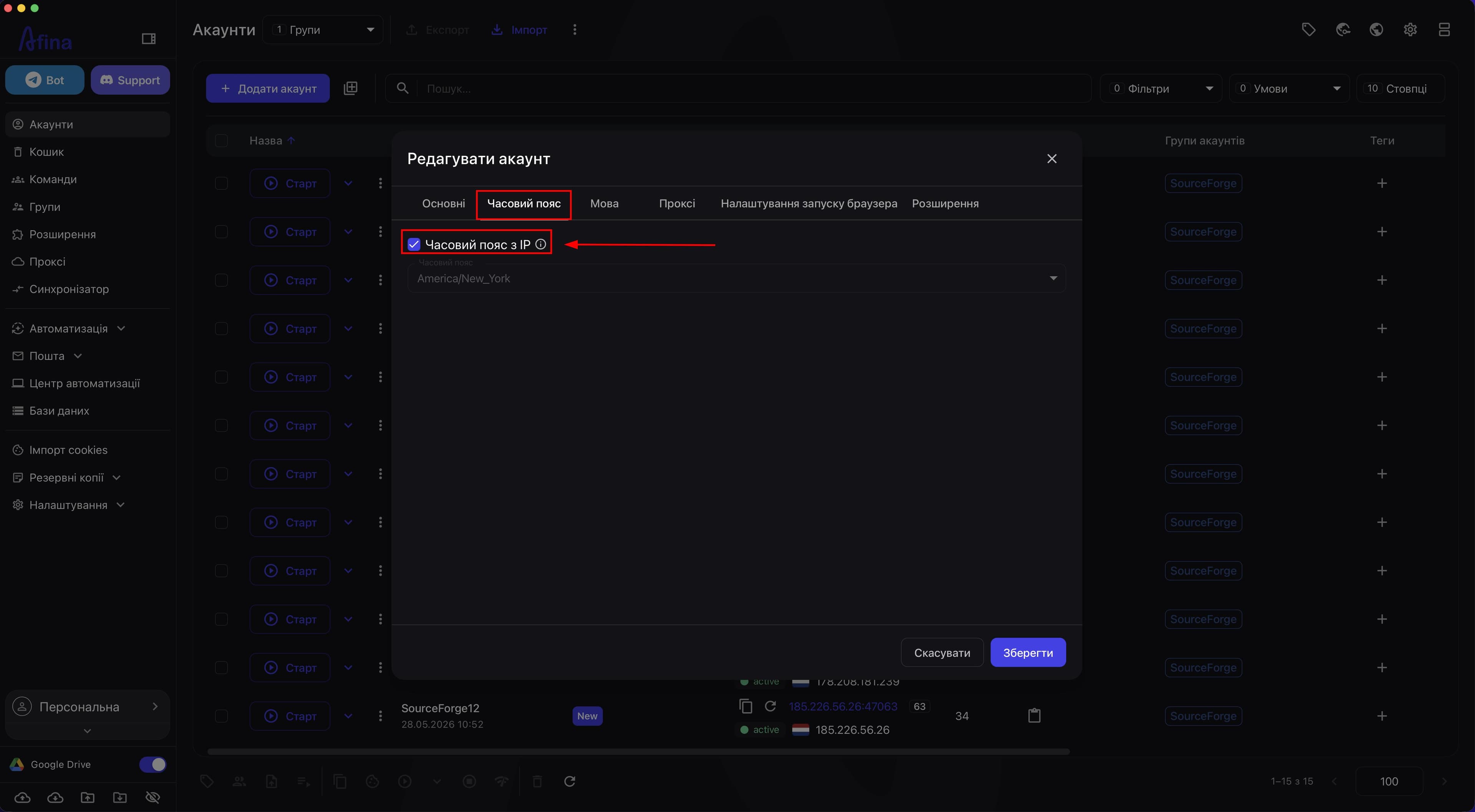Select all accounts header checkbox
The width and height of the screenshot is (1475, 812).
pos(221,140)
